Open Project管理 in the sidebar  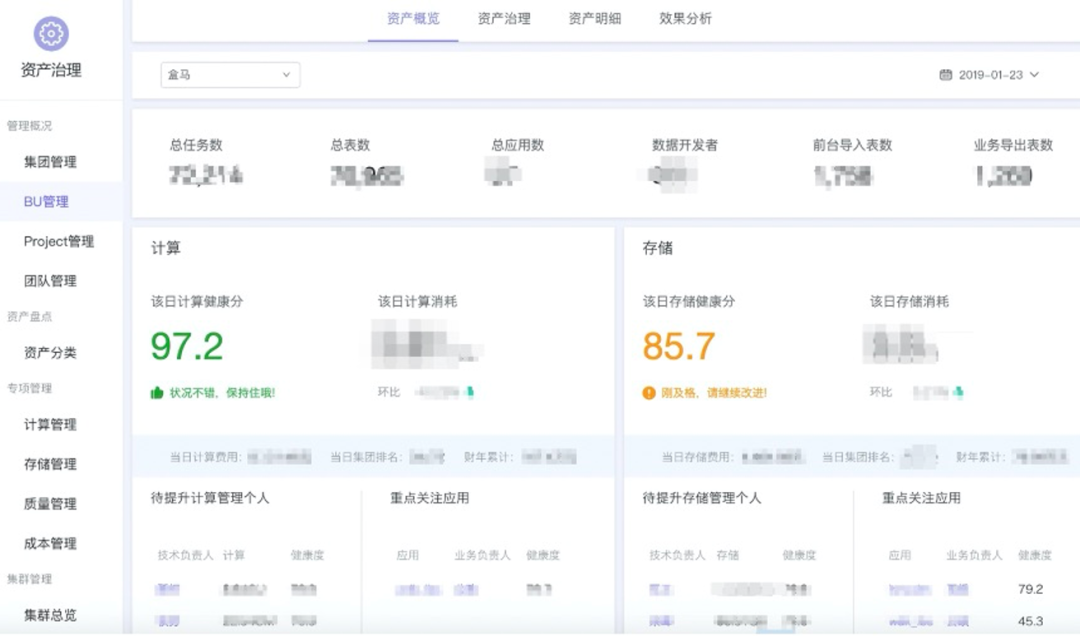59,241
